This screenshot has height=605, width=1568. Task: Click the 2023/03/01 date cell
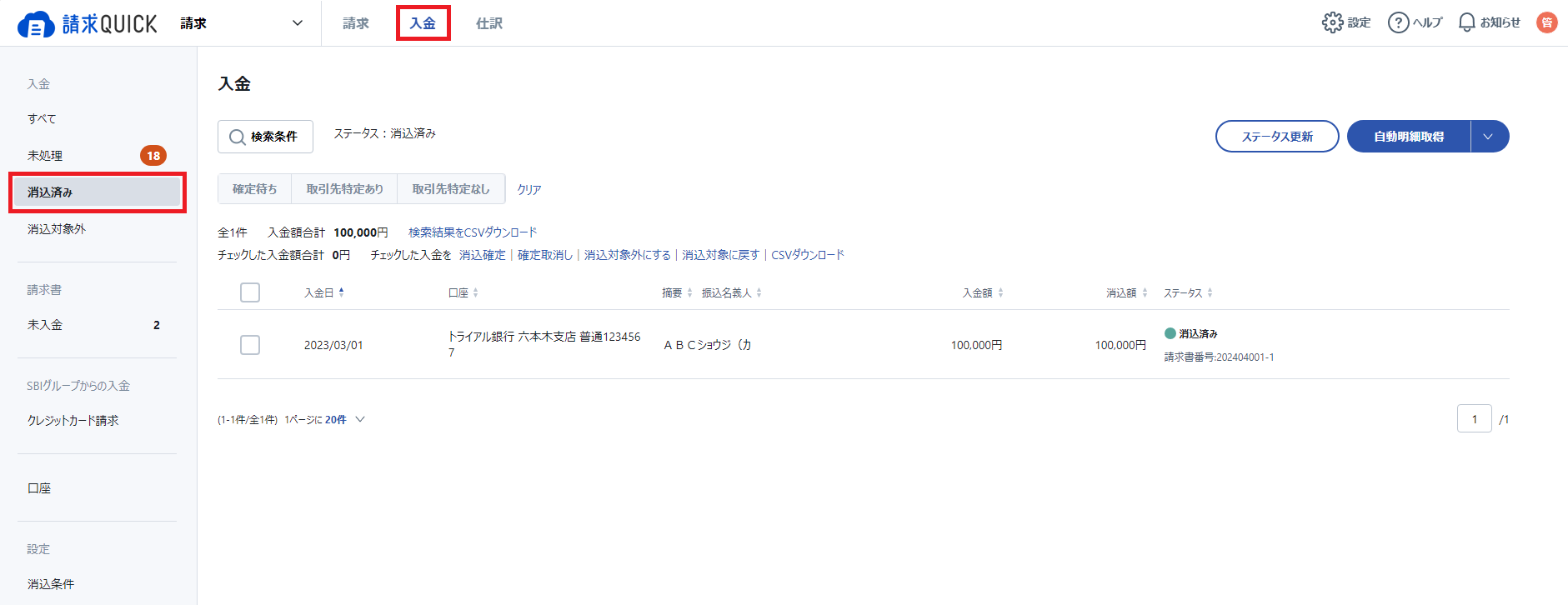[333, 345]
